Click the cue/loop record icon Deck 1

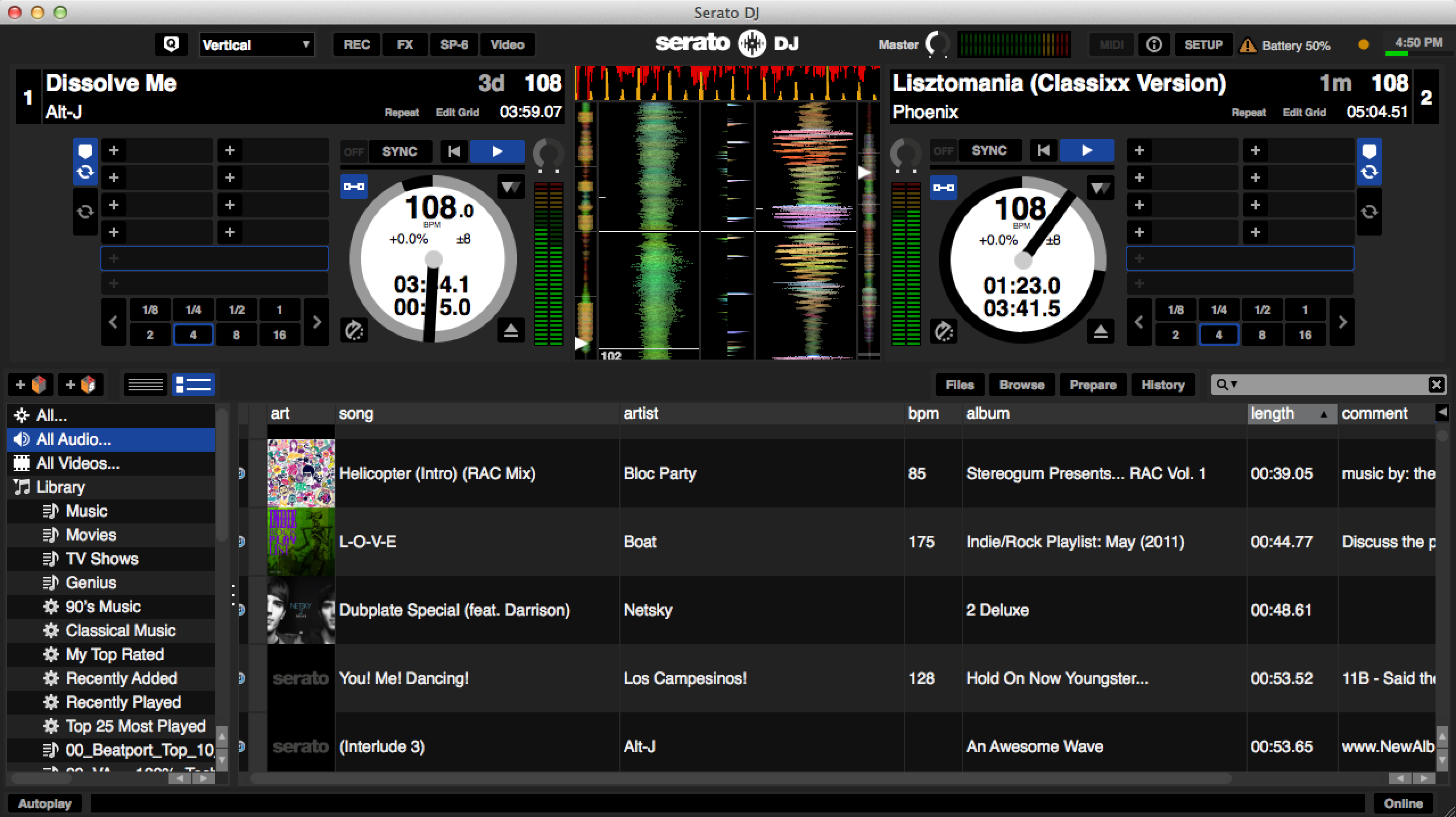[353, 186]
